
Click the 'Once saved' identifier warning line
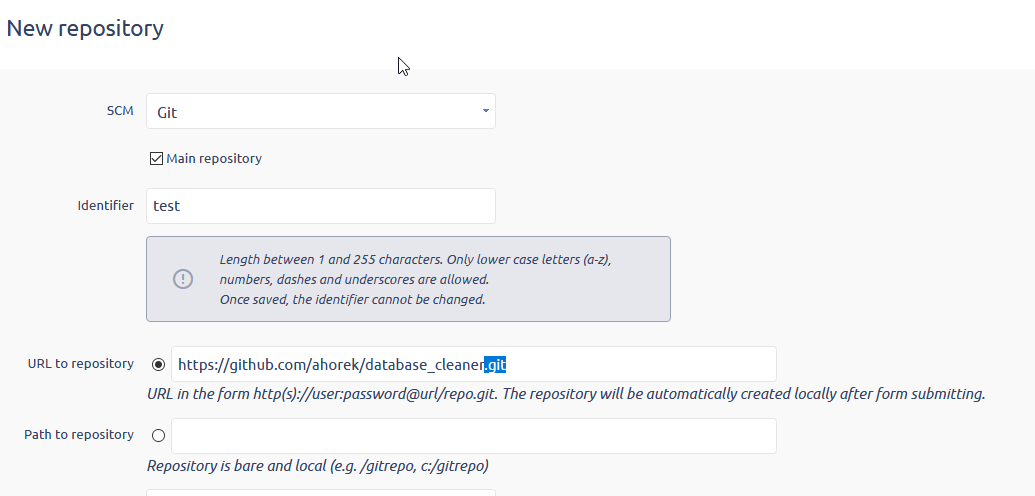click(352, 299)
